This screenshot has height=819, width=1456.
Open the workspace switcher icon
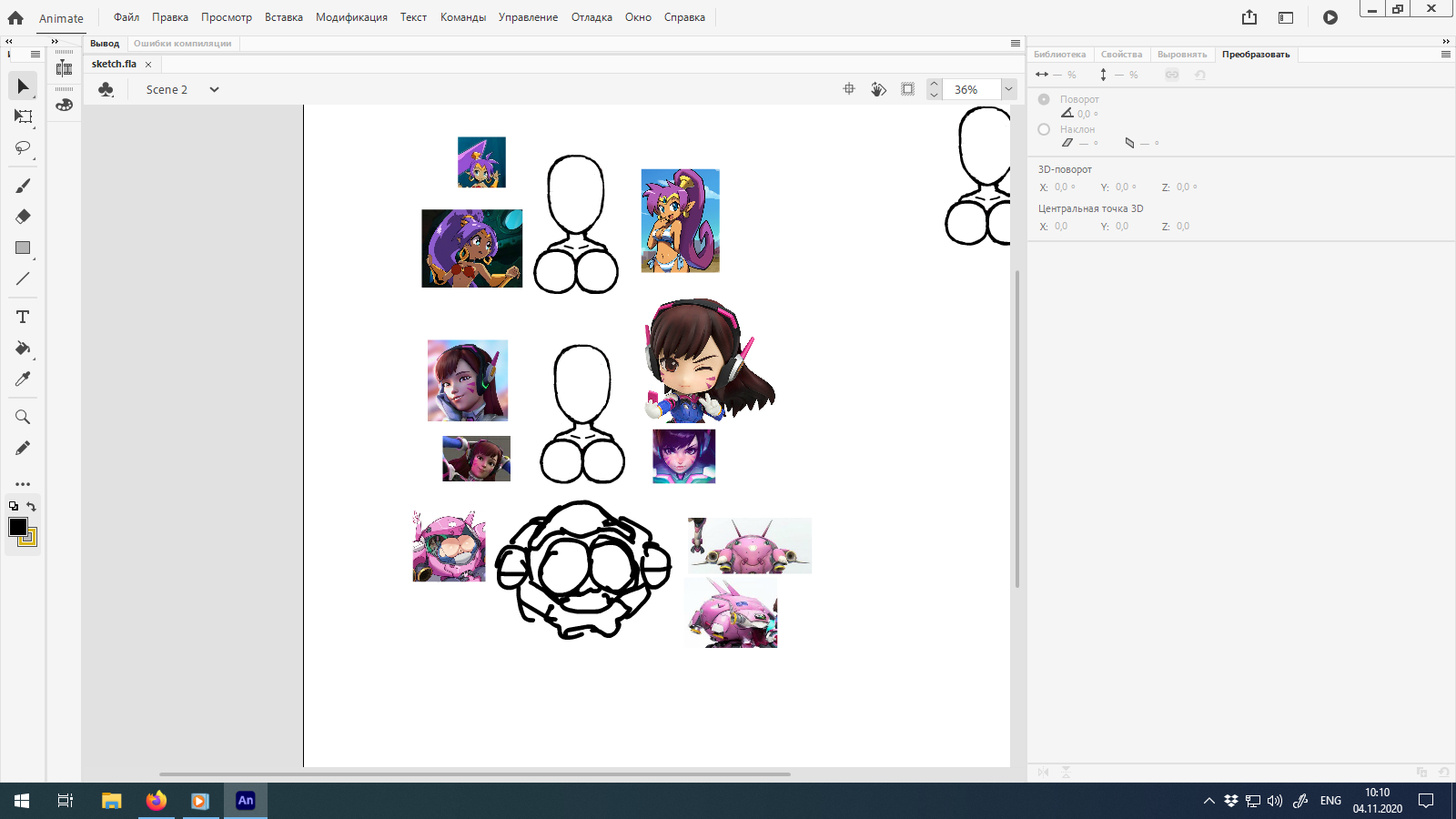tap(1286, 17)
